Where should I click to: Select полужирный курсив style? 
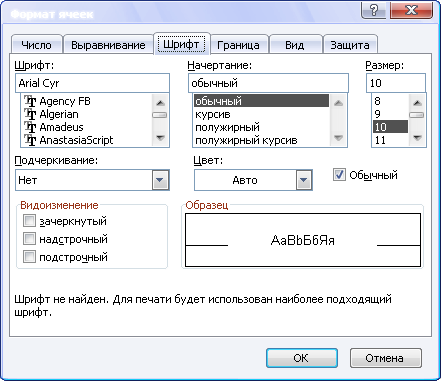pos(246,140)
